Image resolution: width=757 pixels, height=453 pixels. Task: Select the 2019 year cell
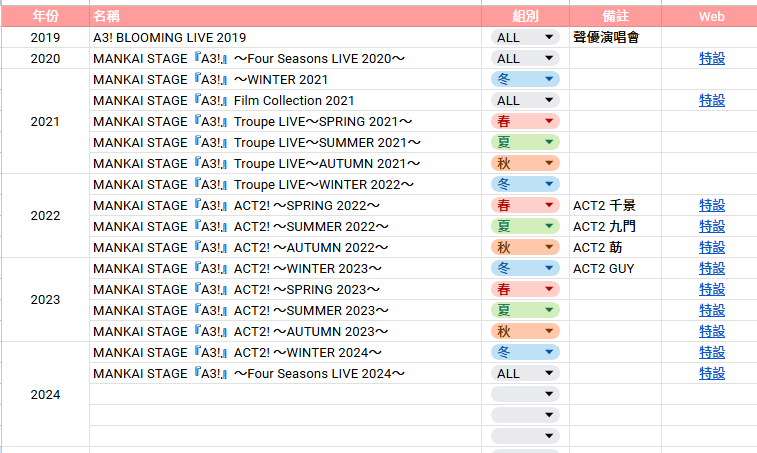click(x=45, y=37)
